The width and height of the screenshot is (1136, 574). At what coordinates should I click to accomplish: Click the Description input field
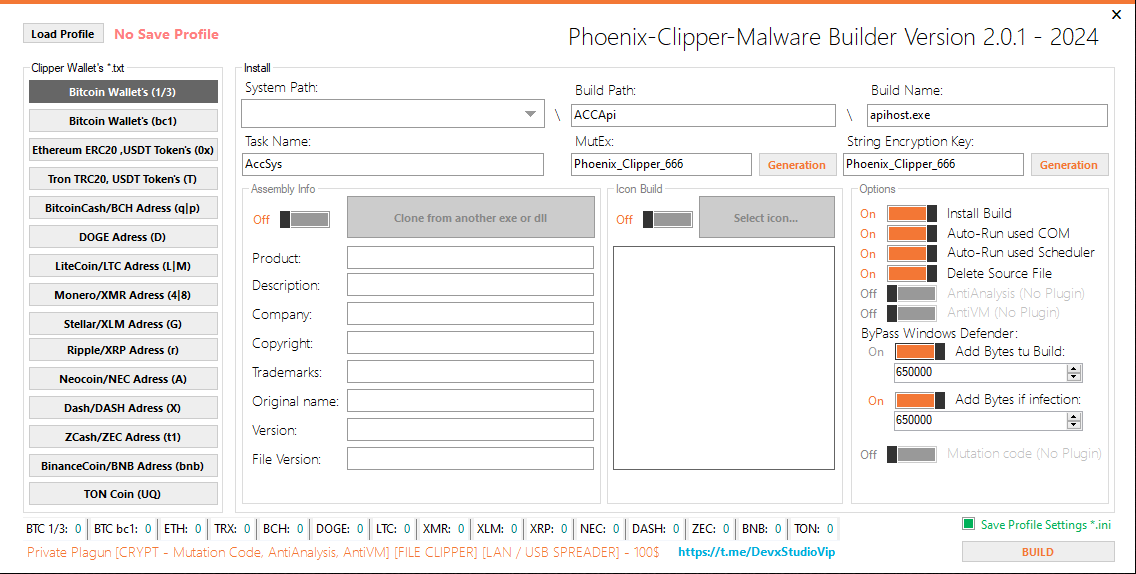point(470,284)
